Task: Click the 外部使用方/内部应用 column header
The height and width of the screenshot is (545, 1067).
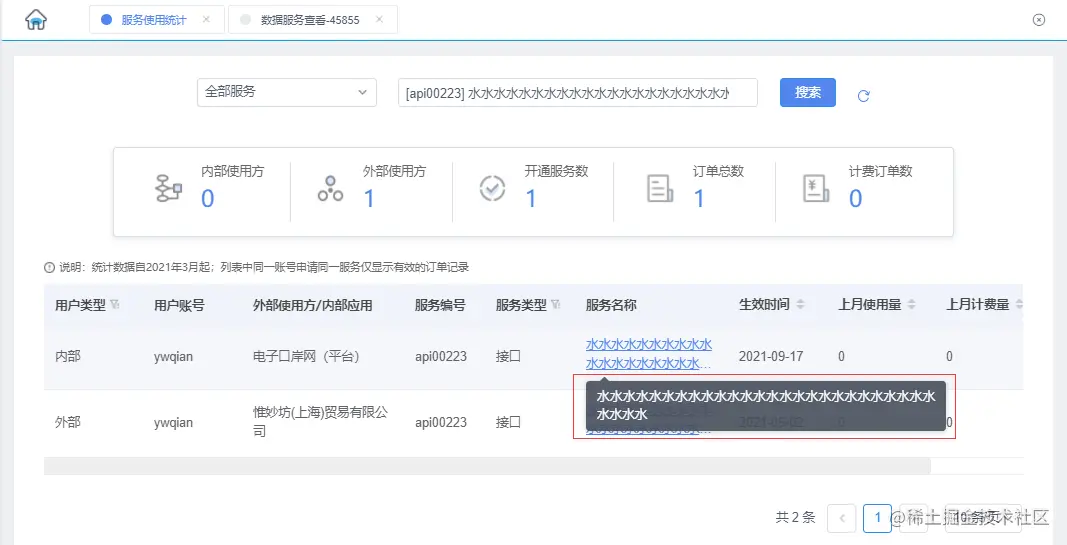Action: (312, 305)
